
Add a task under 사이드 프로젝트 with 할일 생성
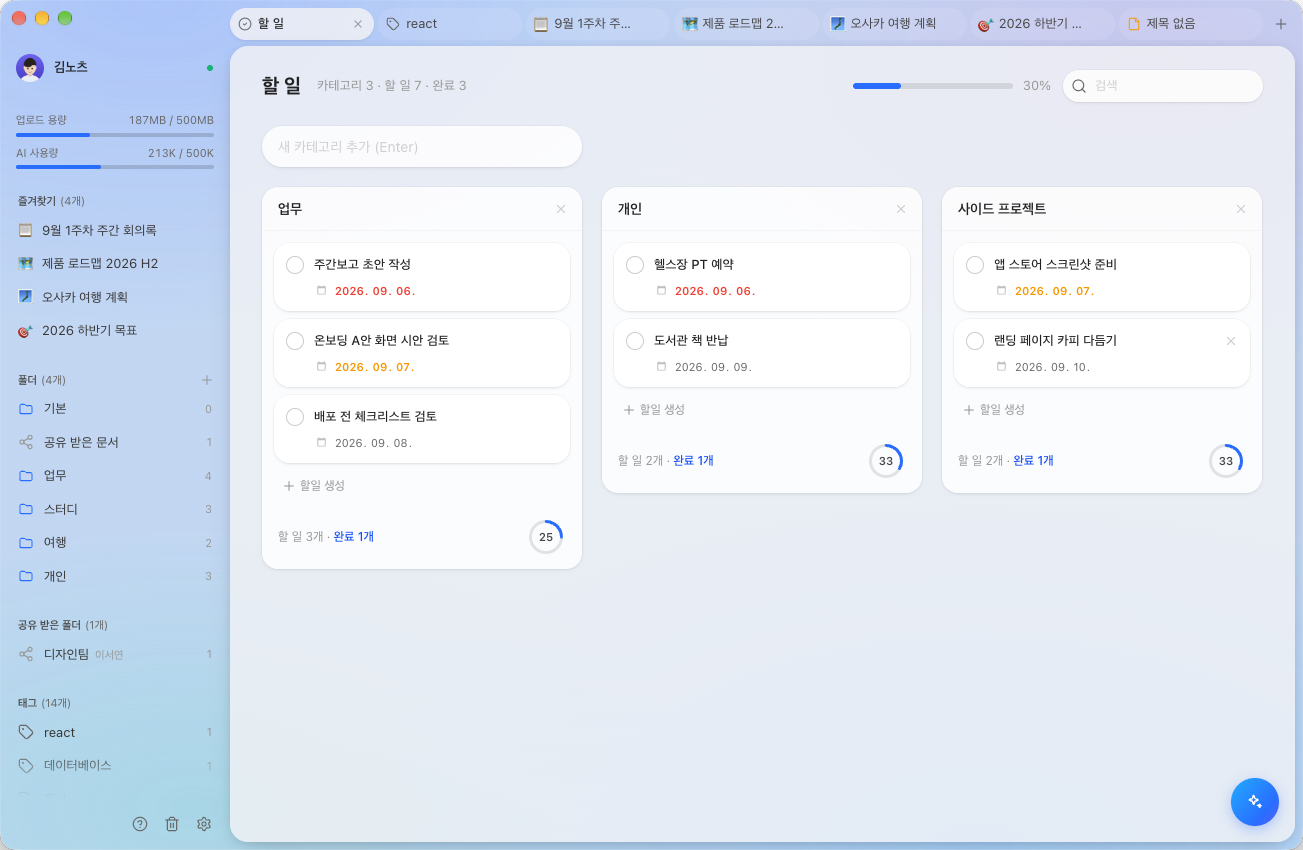994,410
